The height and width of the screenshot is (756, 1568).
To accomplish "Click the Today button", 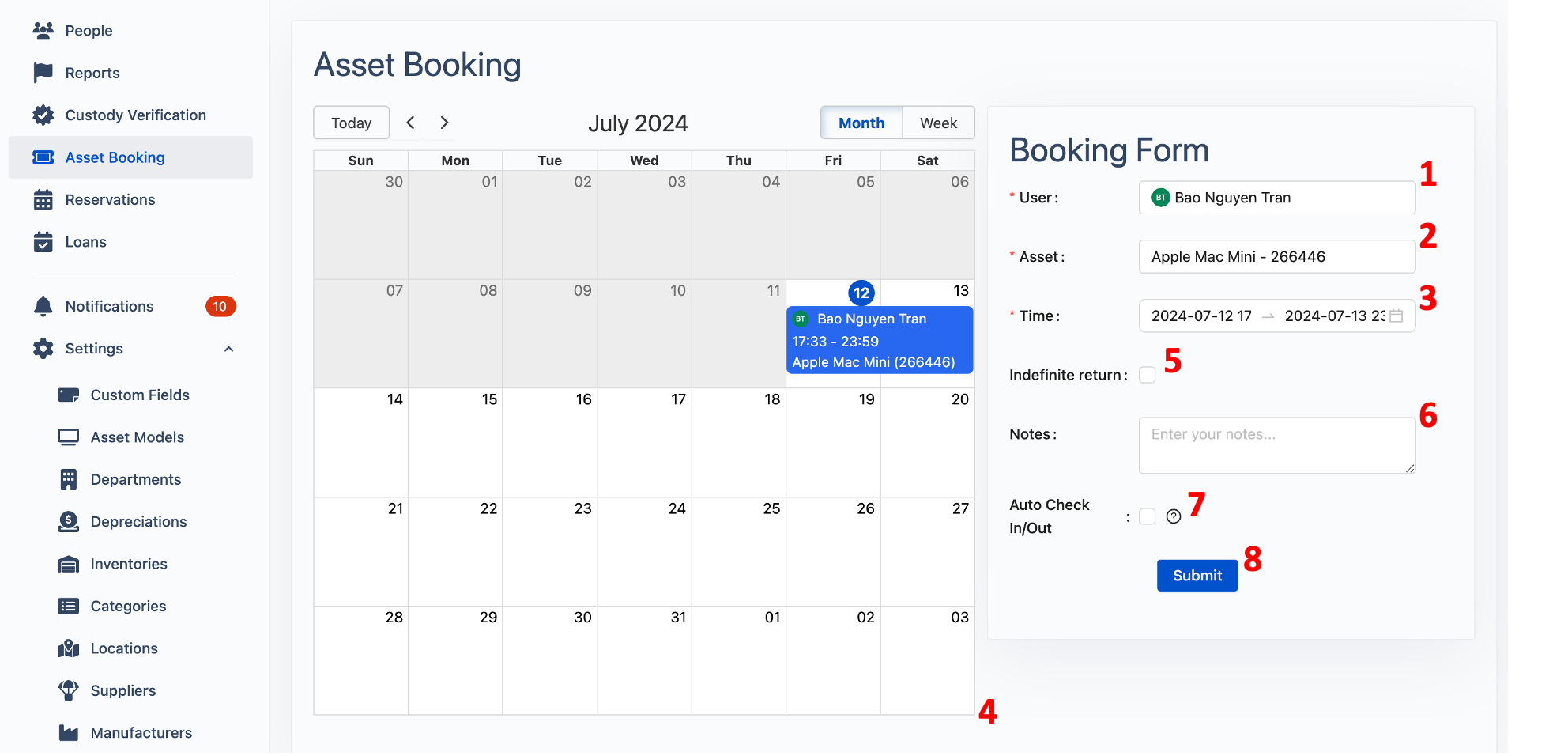I will coord(351,123).
